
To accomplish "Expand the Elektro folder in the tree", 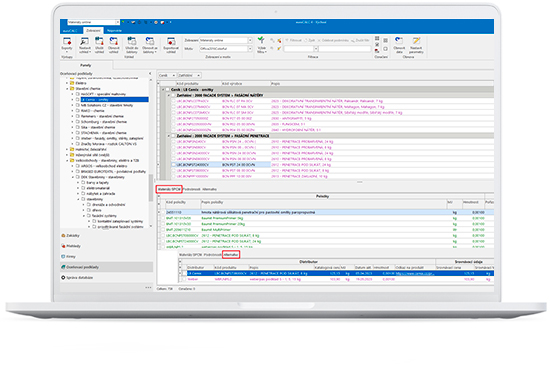I will (x=67, y=83).
